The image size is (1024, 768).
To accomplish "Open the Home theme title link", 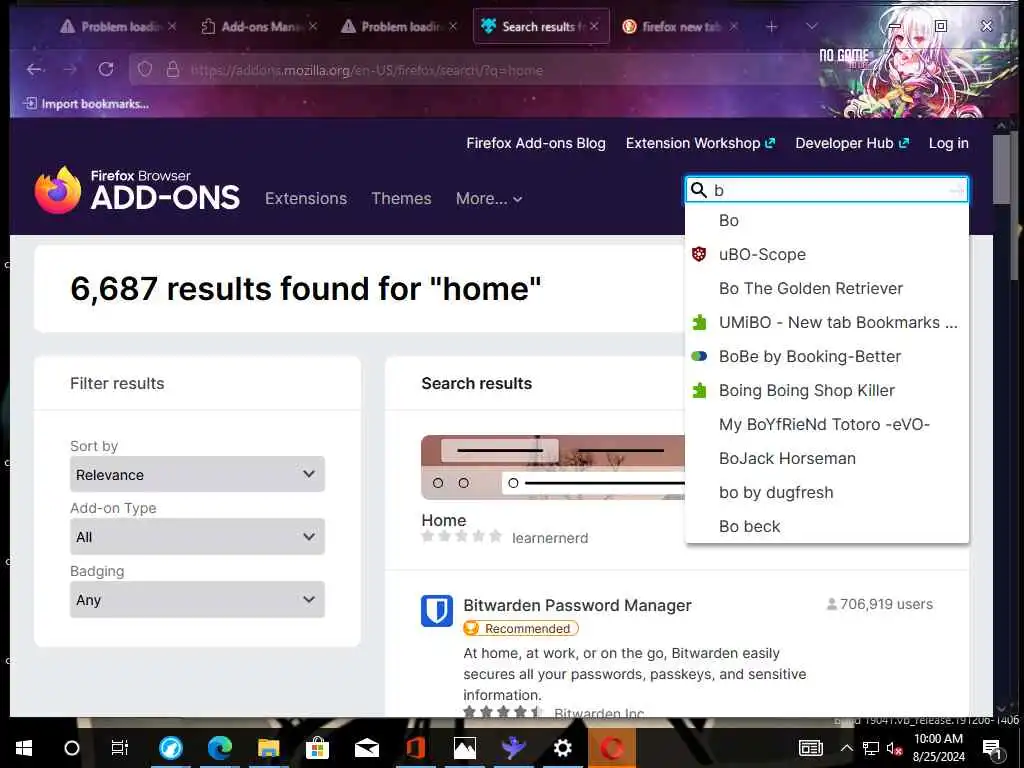I will [443, 520].
